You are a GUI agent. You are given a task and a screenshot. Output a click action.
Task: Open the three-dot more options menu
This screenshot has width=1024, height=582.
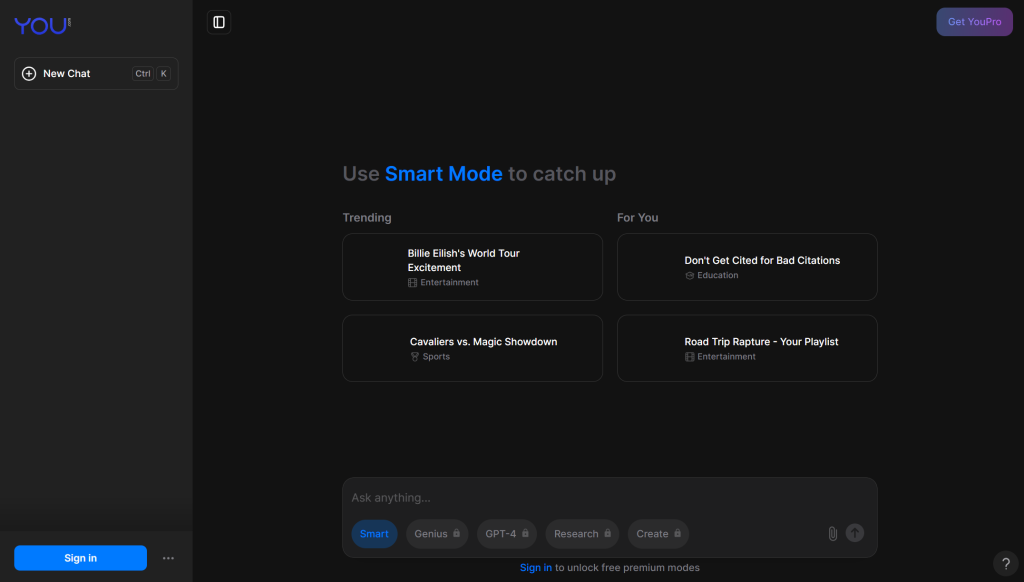(168, 558)
